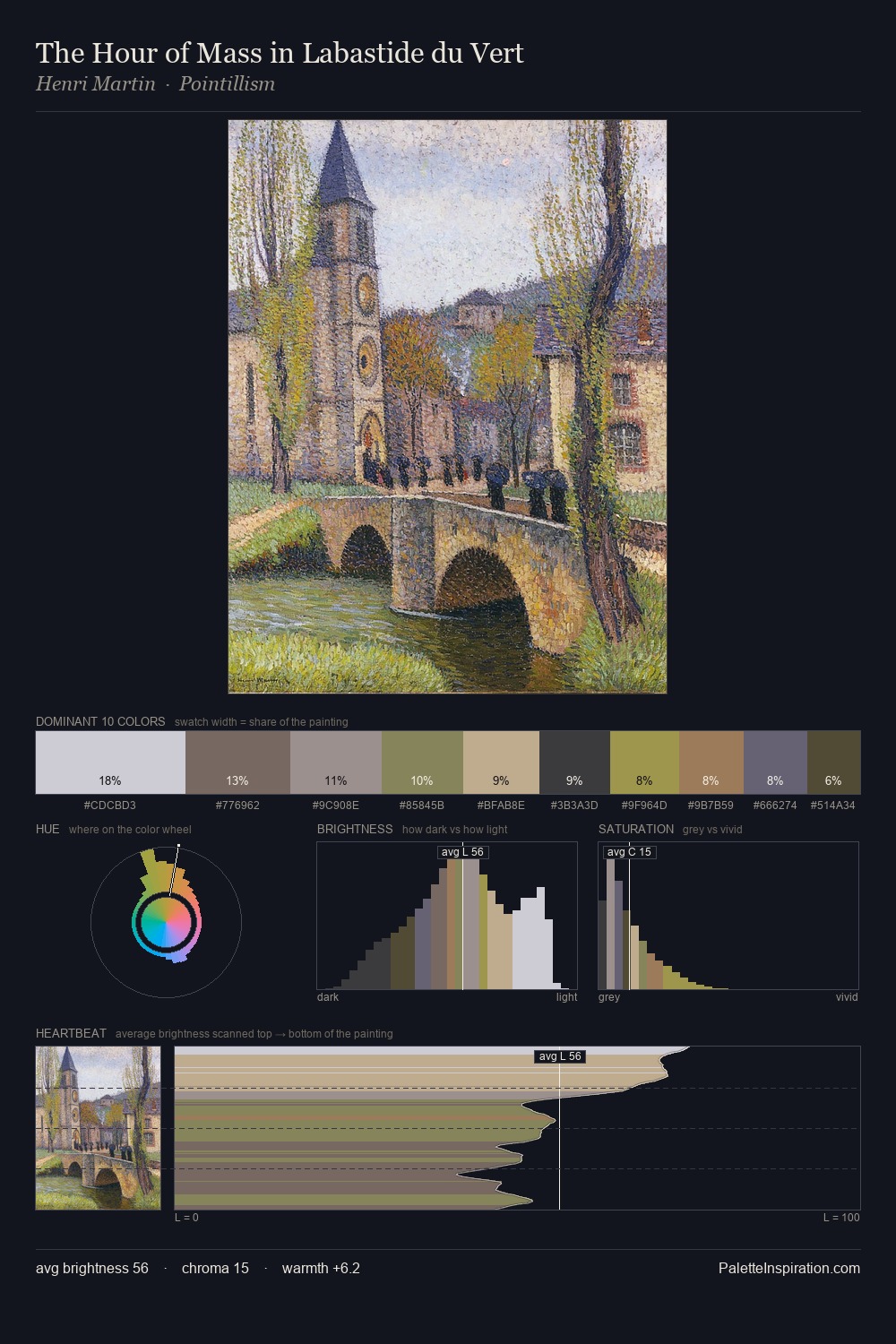Click the 'L = 100' heartbeat axis label
This screenshot has height=1344, width=896.
tap(841, 1217)
